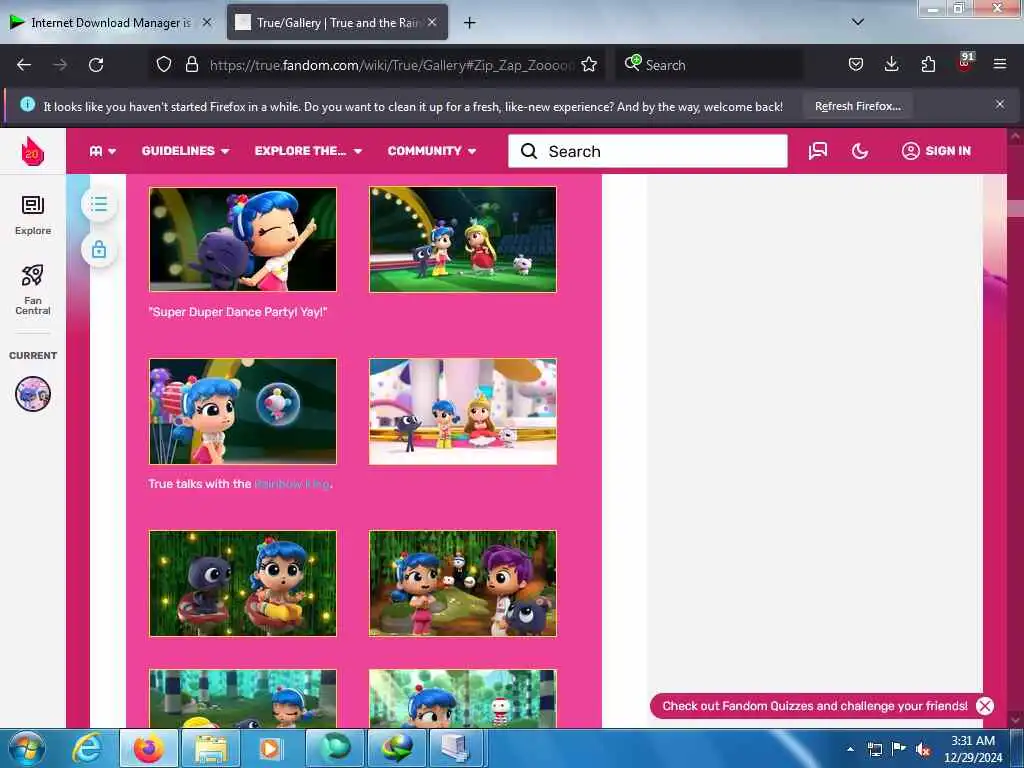Screen dimensions: 1024x768
Task: Open thumbnail of True talking with Rainbow King
Action: [243, 411]
